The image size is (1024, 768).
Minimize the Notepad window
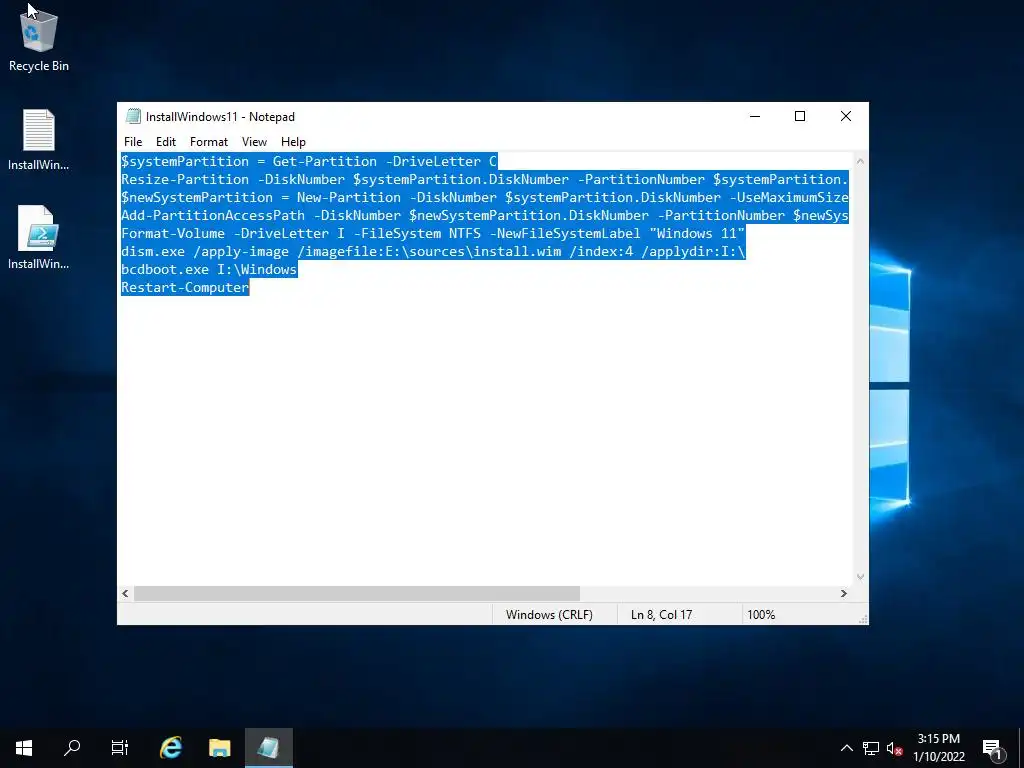[x=755, y=116]
